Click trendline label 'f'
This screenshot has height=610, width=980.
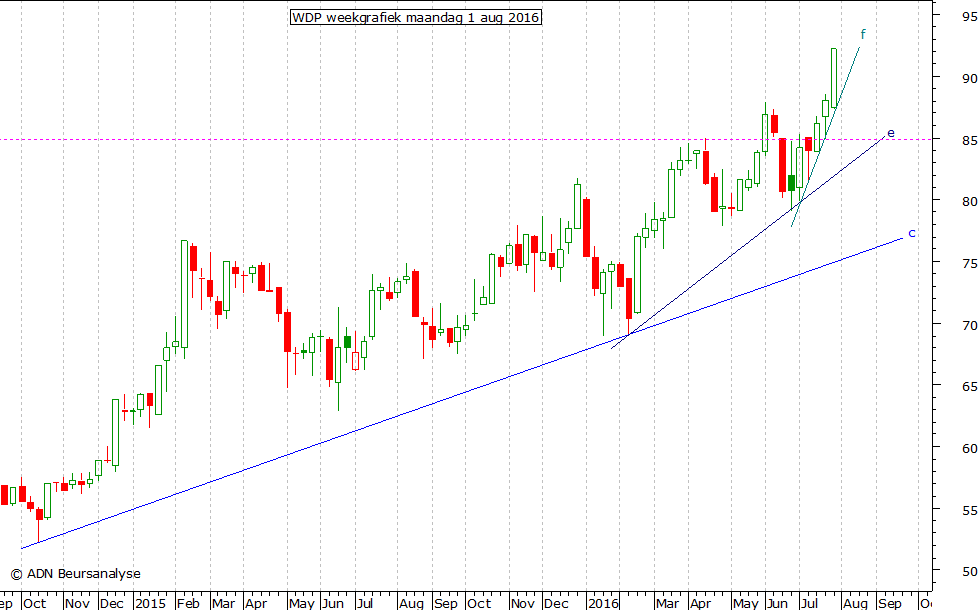pyautogui.click(x=863, y=34)
